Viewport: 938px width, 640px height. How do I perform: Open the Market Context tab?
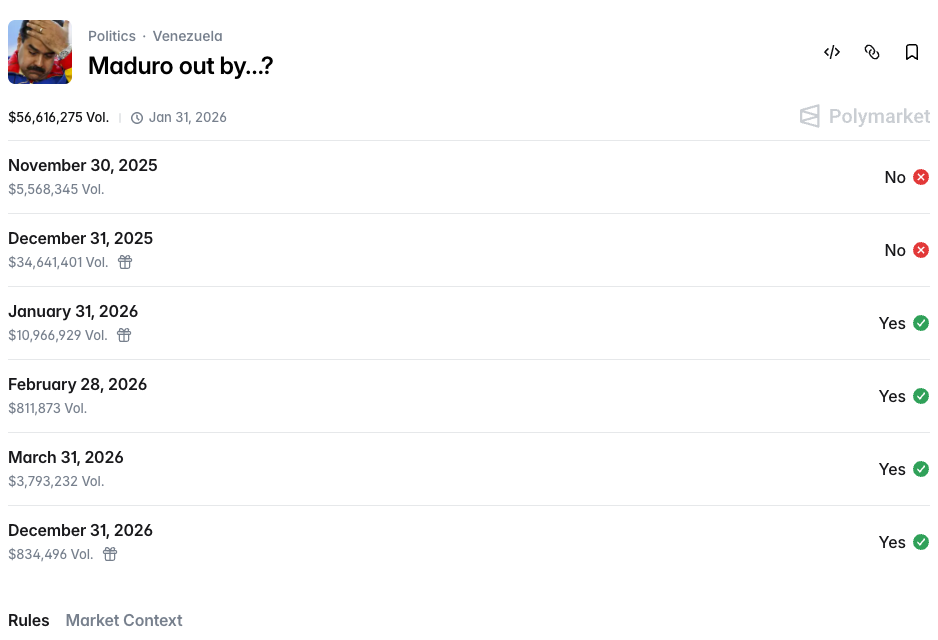tap(124, 620)
